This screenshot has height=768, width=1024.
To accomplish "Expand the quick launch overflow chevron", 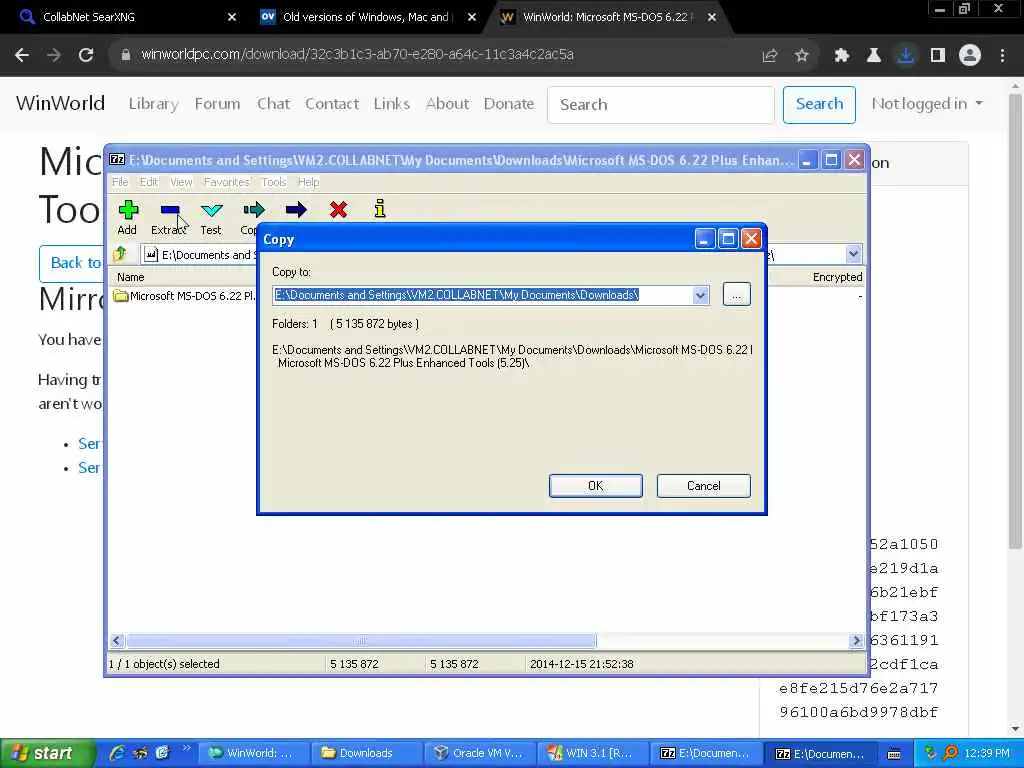I will [x=186, y=748].
